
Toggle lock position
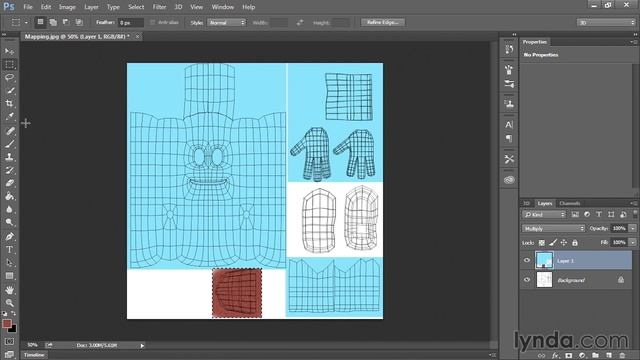tap(564, 242)
